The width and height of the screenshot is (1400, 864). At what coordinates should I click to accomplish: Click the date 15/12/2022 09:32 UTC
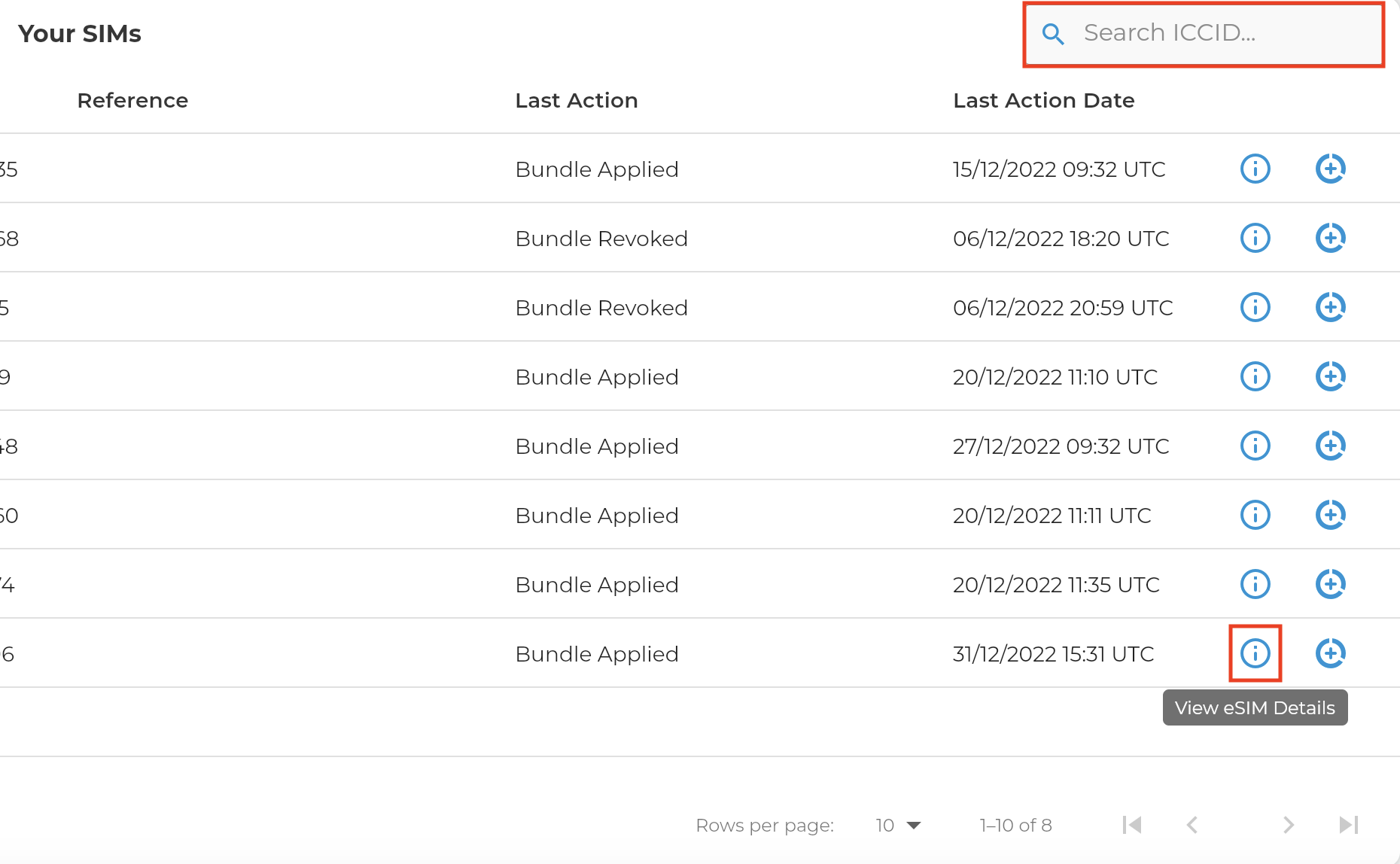coord(1059,169)
